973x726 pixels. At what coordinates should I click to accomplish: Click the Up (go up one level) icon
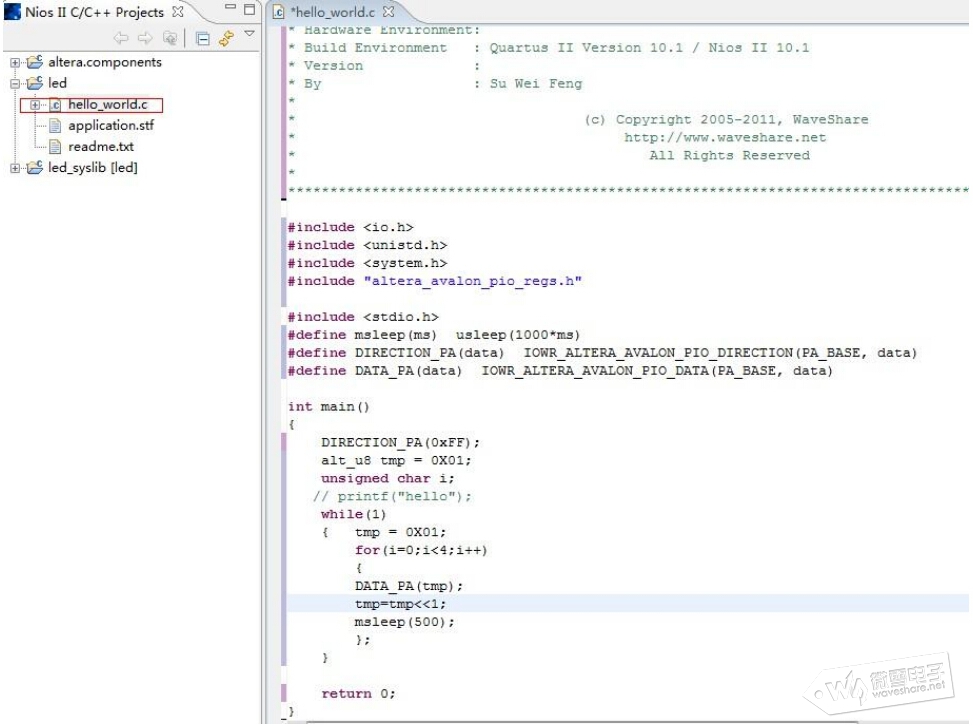pos(169,38)
